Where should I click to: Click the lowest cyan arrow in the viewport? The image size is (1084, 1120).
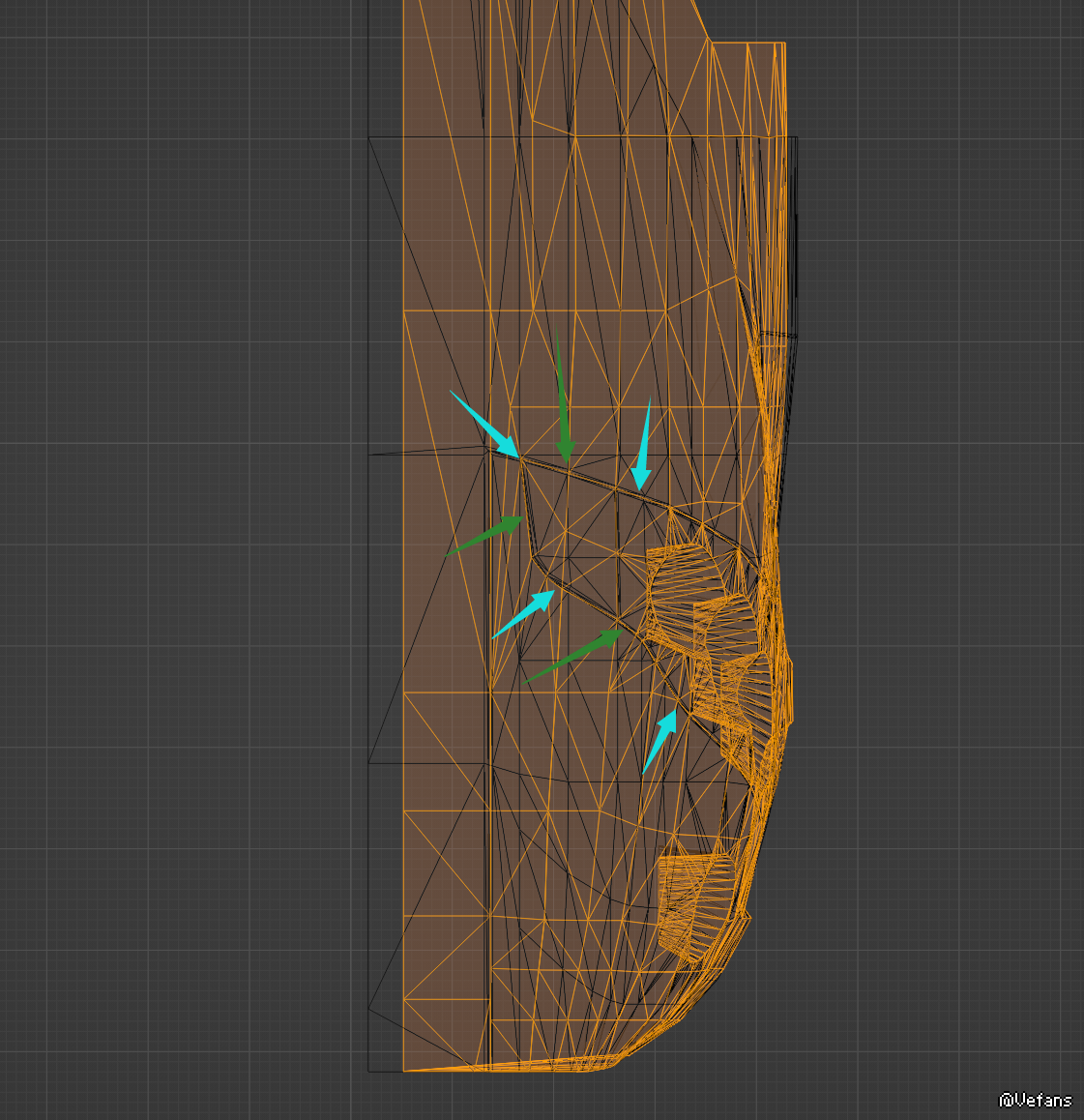point(659,741)
